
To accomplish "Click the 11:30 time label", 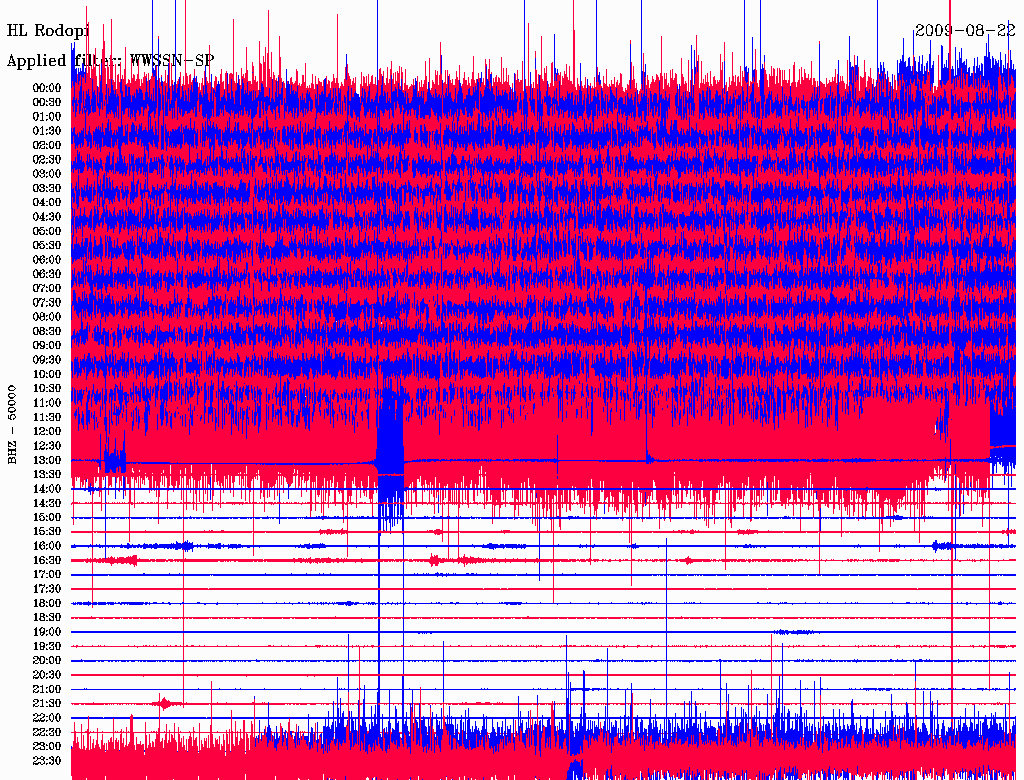I will (46, 417).
